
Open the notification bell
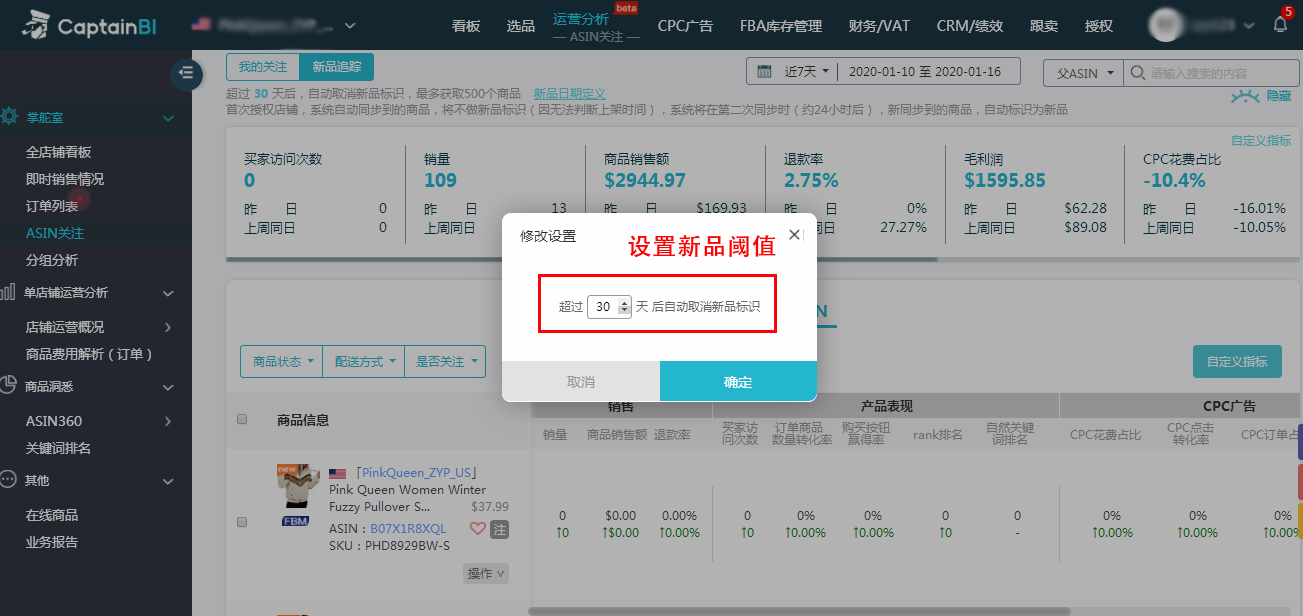[1280, 25]
